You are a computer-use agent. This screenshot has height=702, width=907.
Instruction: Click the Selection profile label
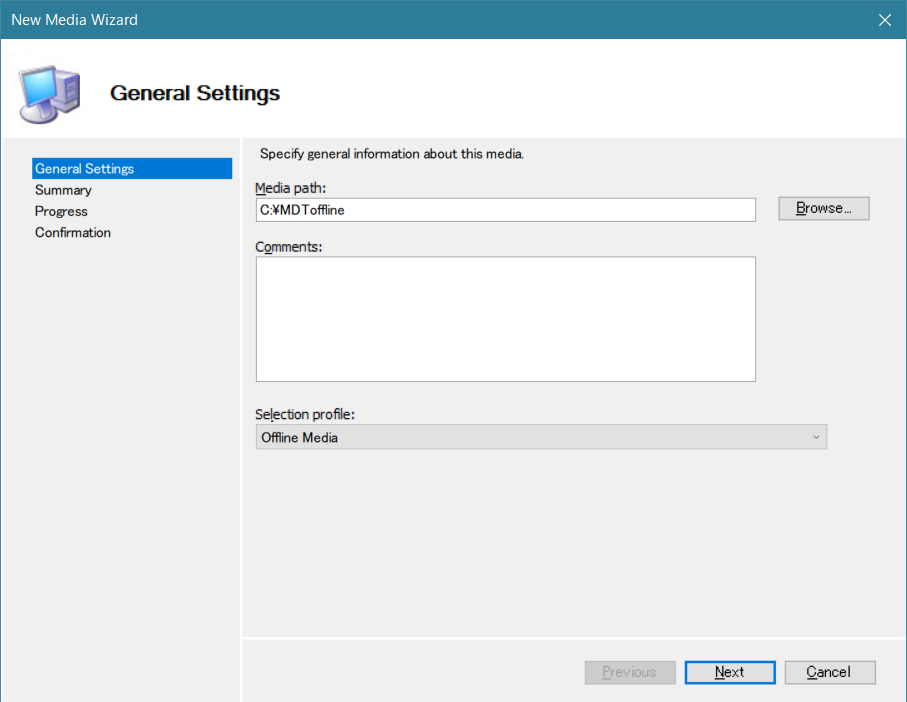click(305, 415)
